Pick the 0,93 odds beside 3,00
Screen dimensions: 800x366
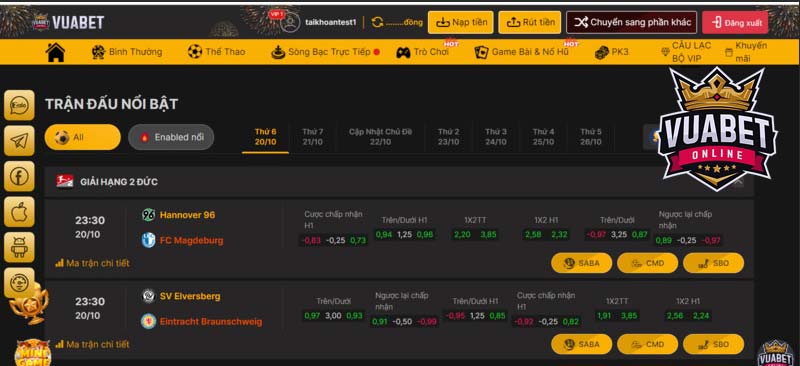click(x=355, y=316)
